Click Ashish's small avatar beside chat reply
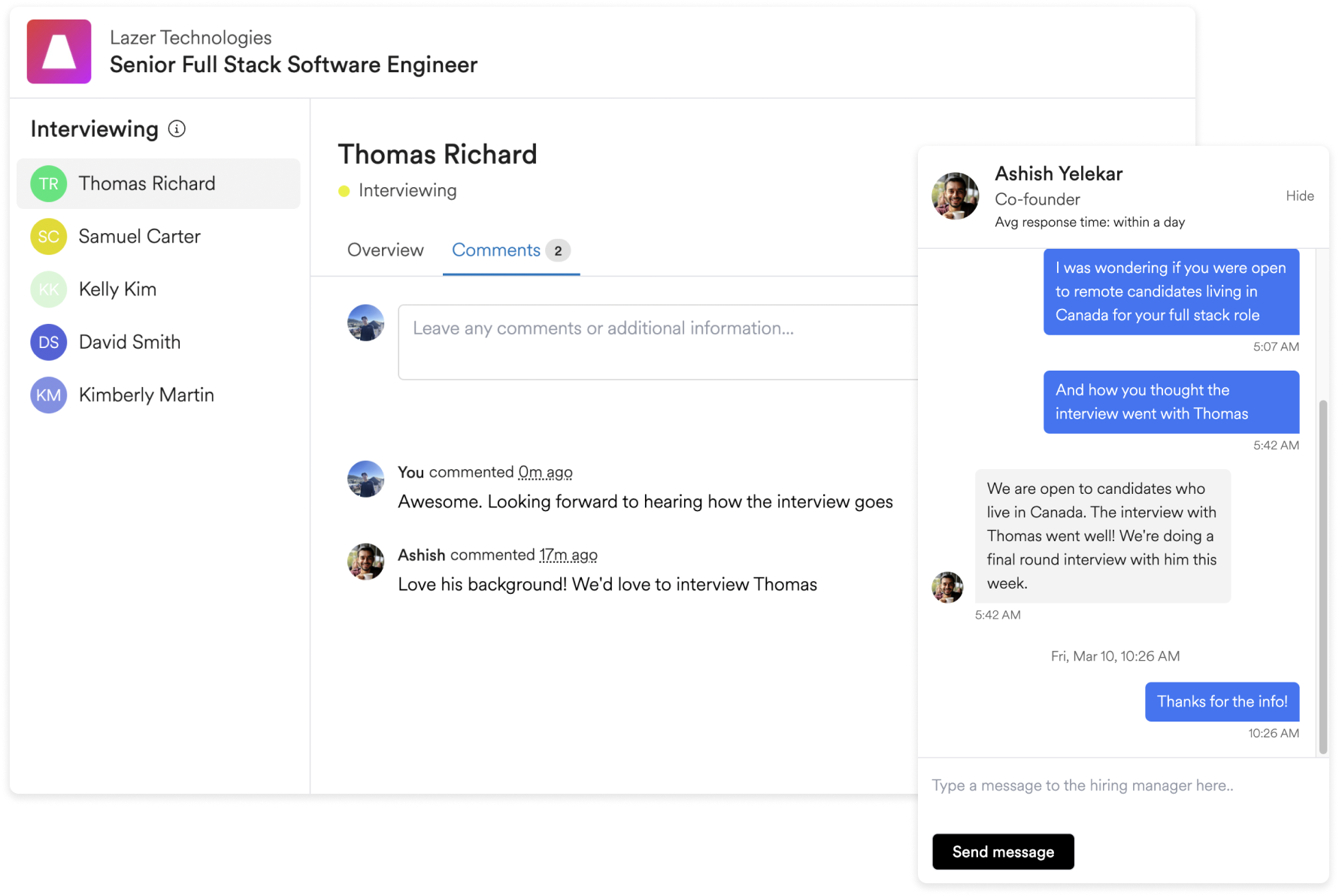The image size is (1339, 896). (x=947, y=587)
